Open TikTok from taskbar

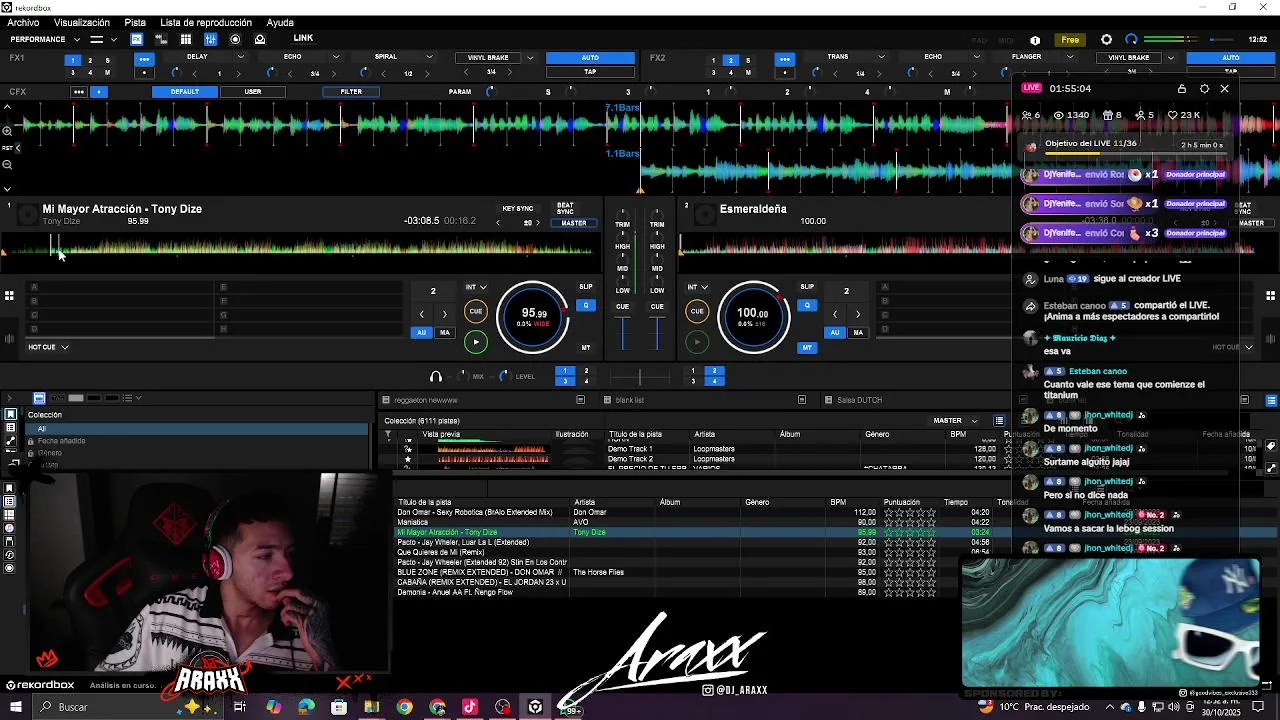(470, 707)
